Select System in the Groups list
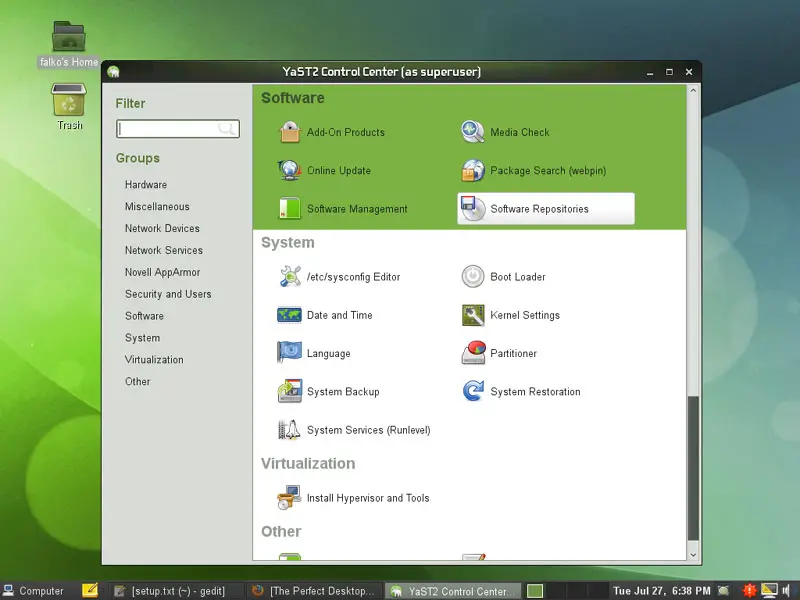The width and height of the screenshot is (800, 600). coord(142,338)
